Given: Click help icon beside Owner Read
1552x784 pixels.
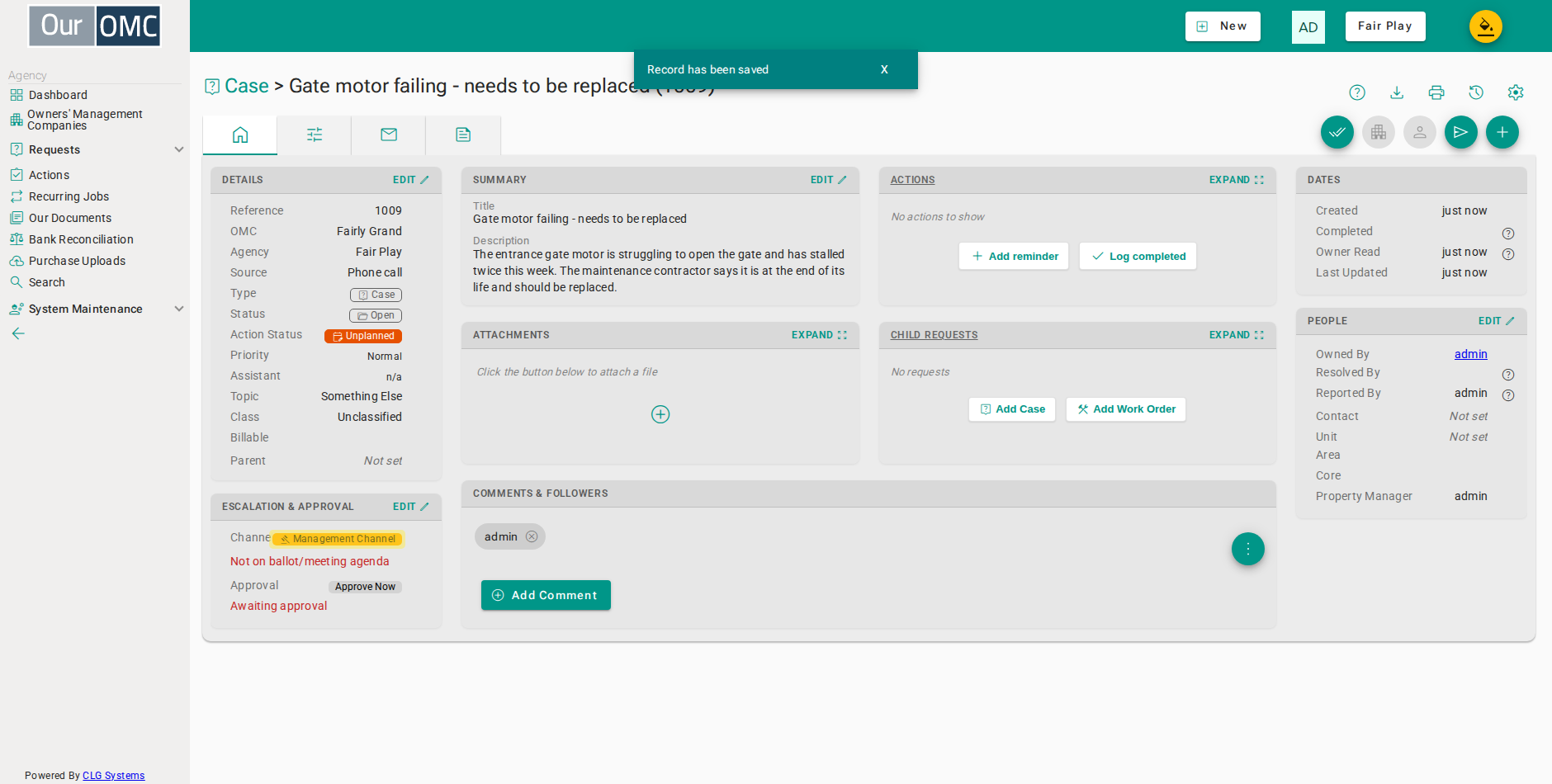Looking at the screenshot, I should (1508, 254).
